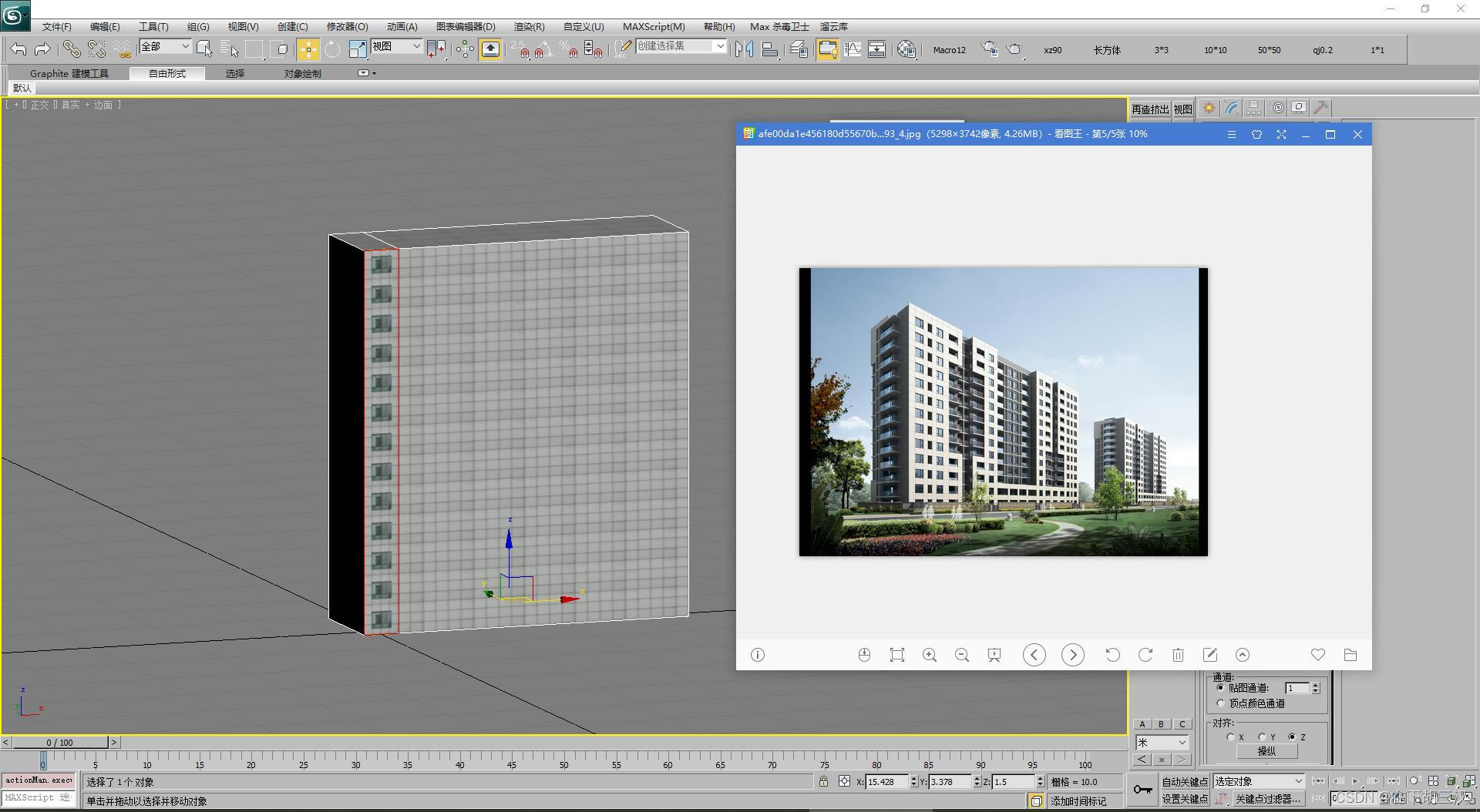Open the selection filter dropdown showing 全部

coord(164,47)
